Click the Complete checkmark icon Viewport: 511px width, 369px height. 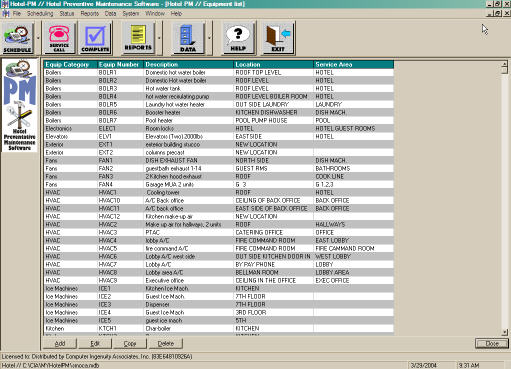point(95,38)
